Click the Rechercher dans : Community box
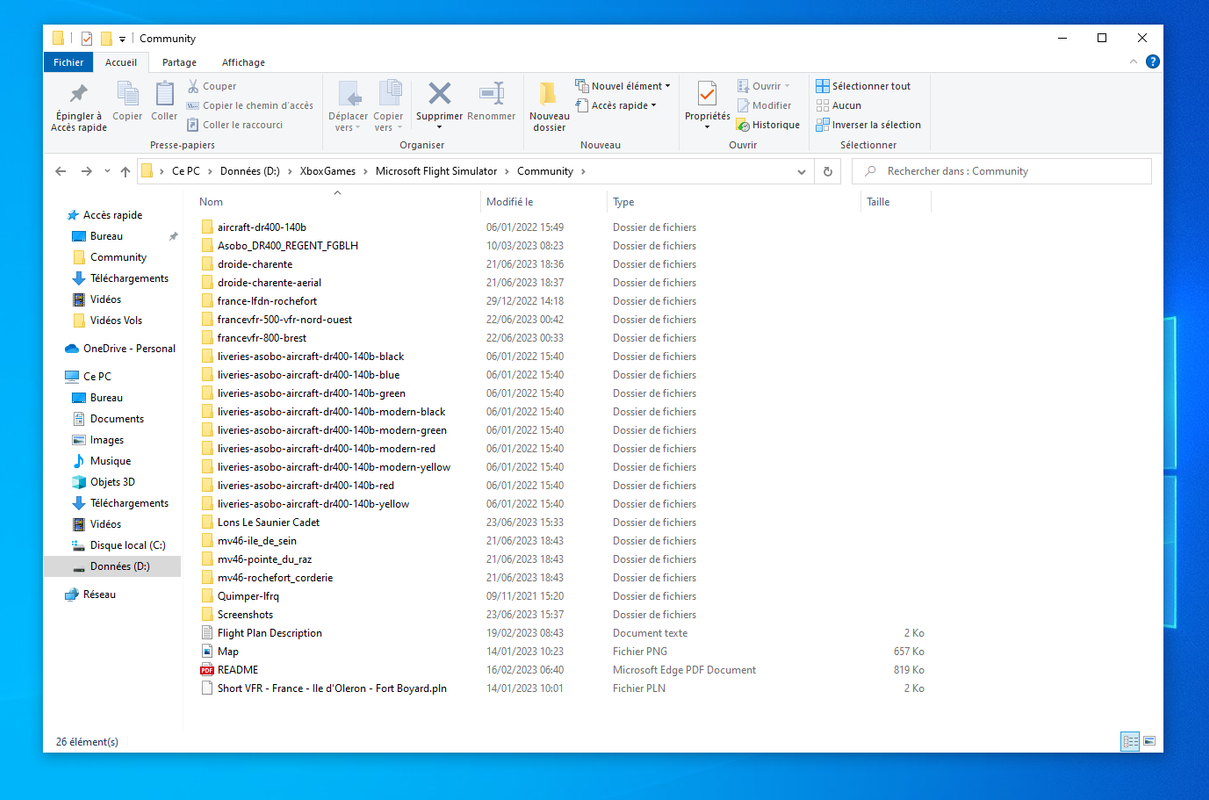 click(x=1001, y=171)
